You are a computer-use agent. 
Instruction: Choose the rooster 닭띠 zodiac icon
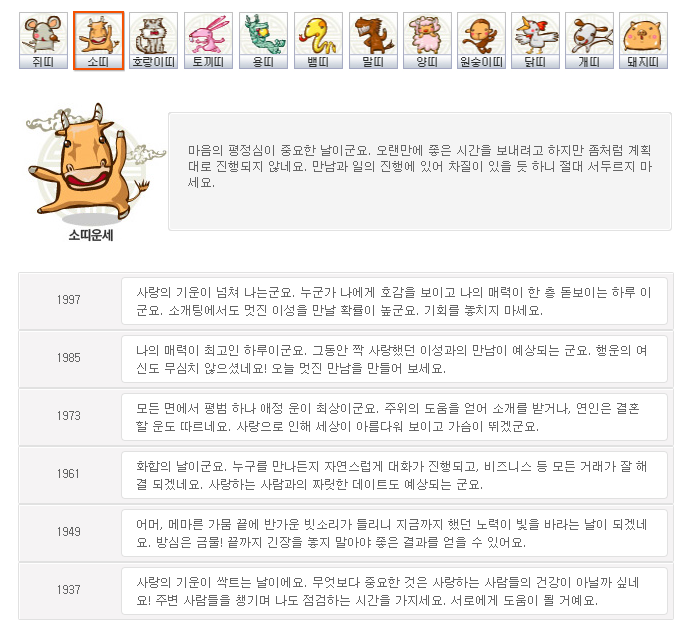point(536,40)
